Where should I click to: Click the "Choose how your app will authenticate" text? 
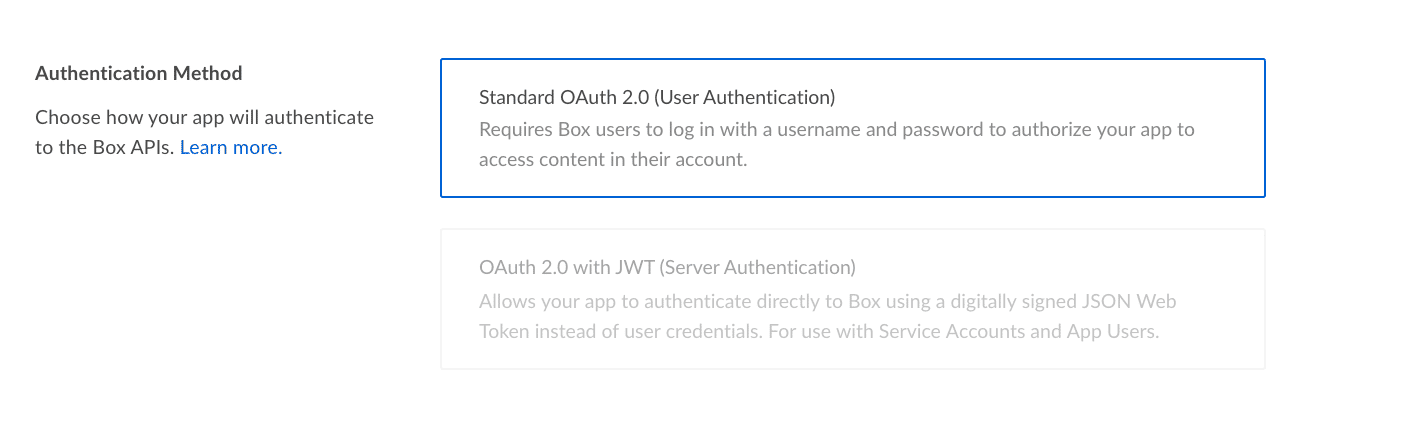(x=204, y=117)
